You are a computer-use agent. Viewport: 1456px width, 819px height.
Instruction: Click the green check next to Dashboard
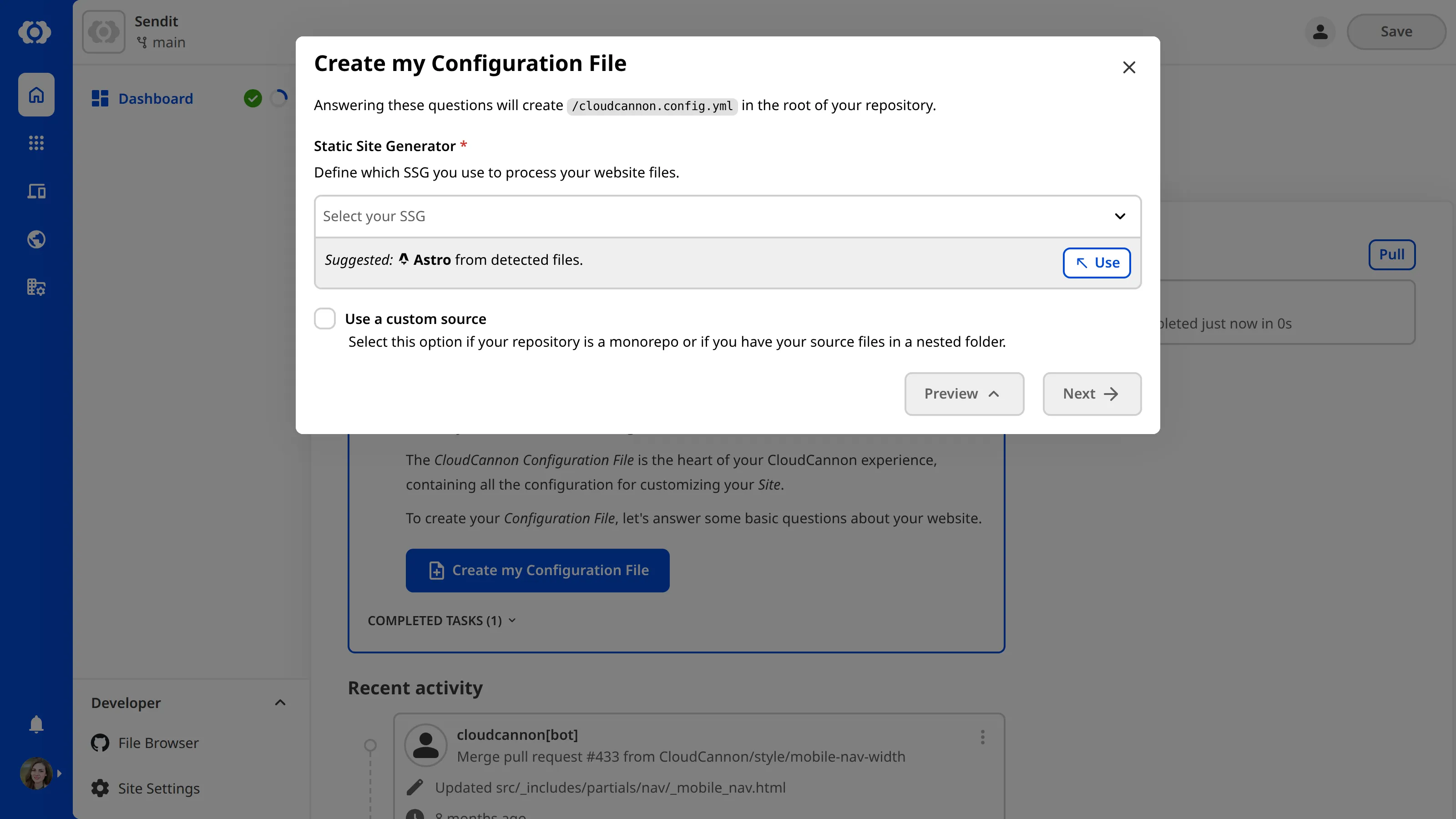pyautogui.click(x=253, y=98)
